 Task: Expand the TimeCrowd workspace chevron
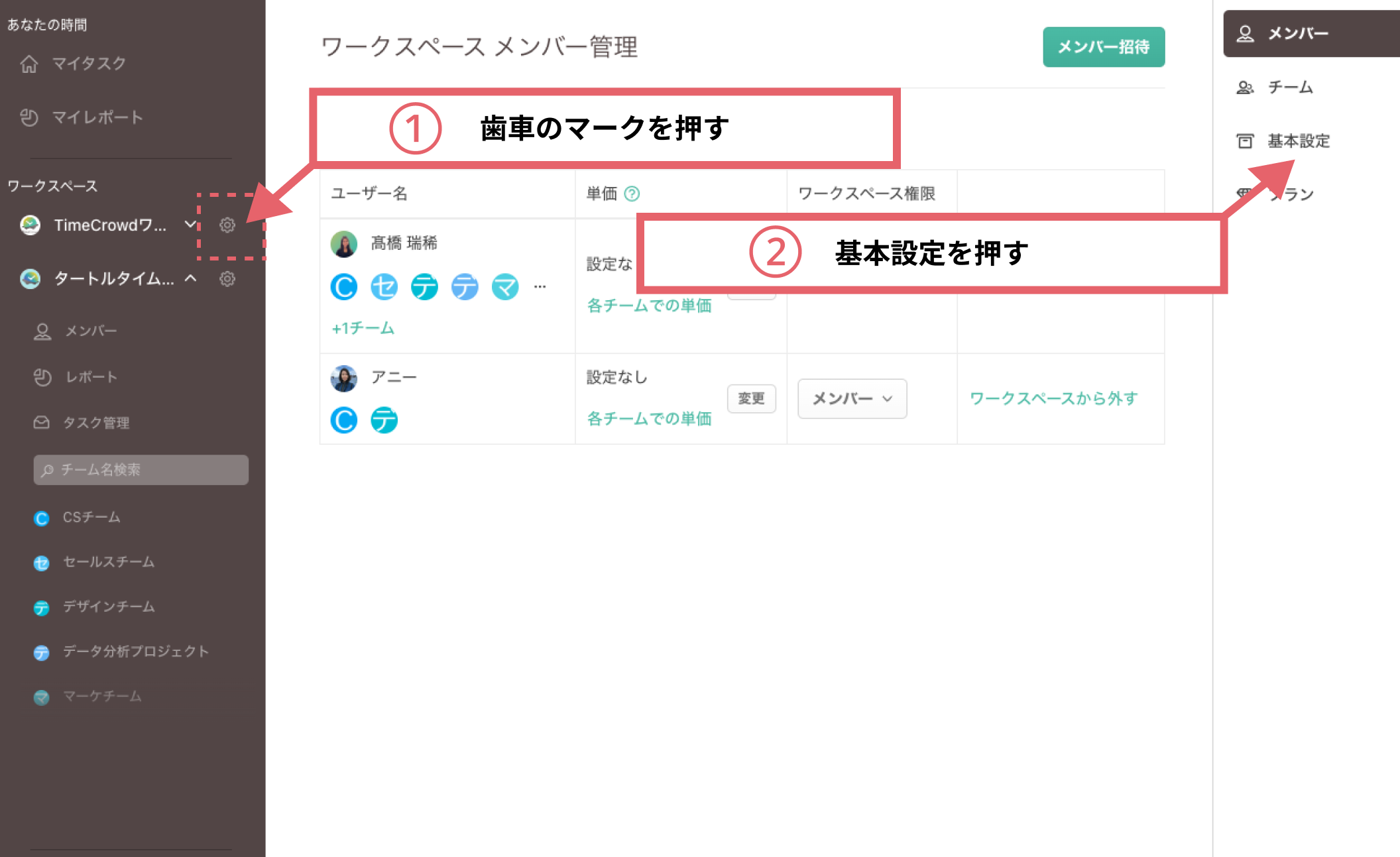(x=190, y=225)
